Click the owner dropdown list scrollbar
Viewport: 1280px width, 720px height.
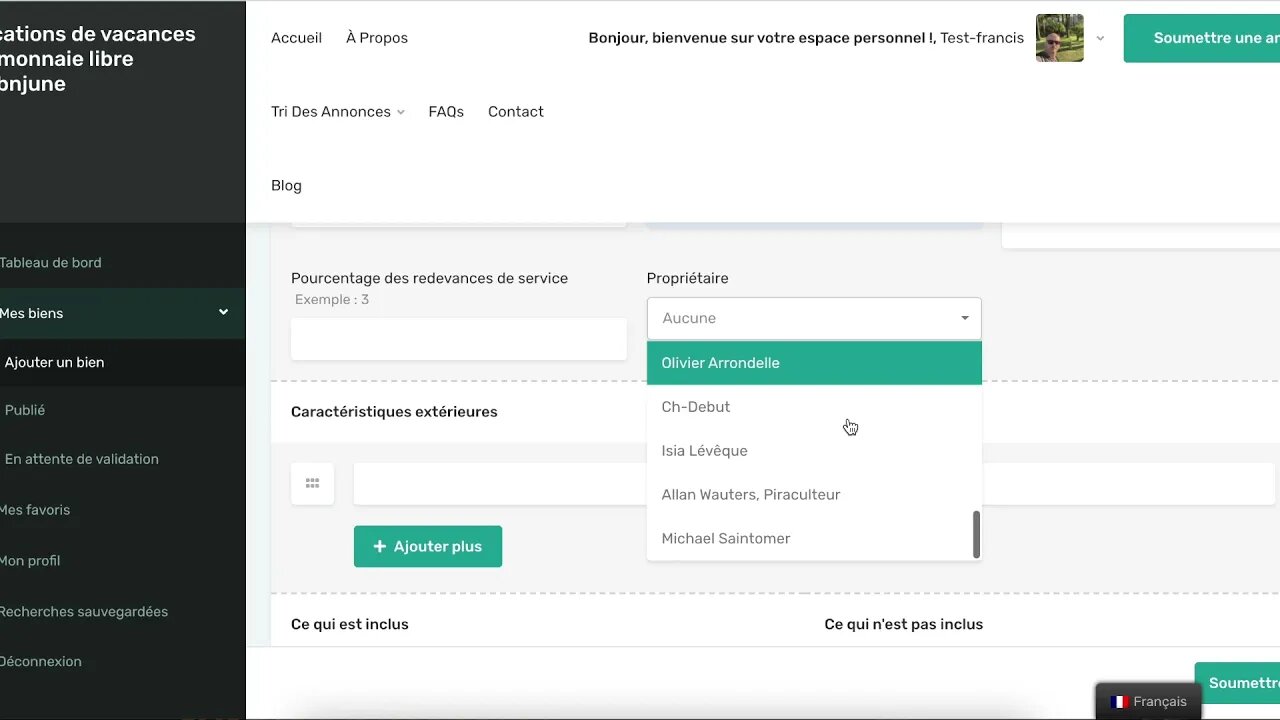(x=976, y=535)
